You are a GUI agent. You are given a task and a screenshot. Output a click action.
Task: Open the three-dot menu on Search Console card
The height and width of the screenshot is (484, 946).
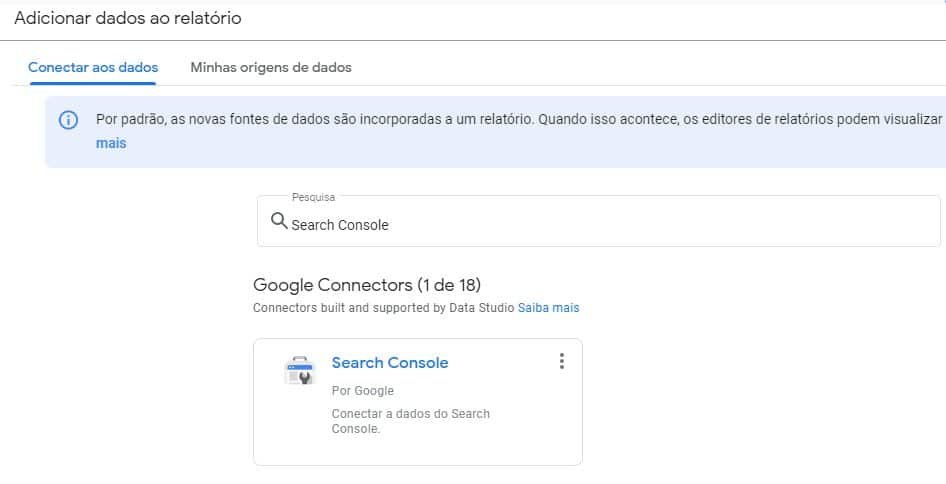[562, 361]
